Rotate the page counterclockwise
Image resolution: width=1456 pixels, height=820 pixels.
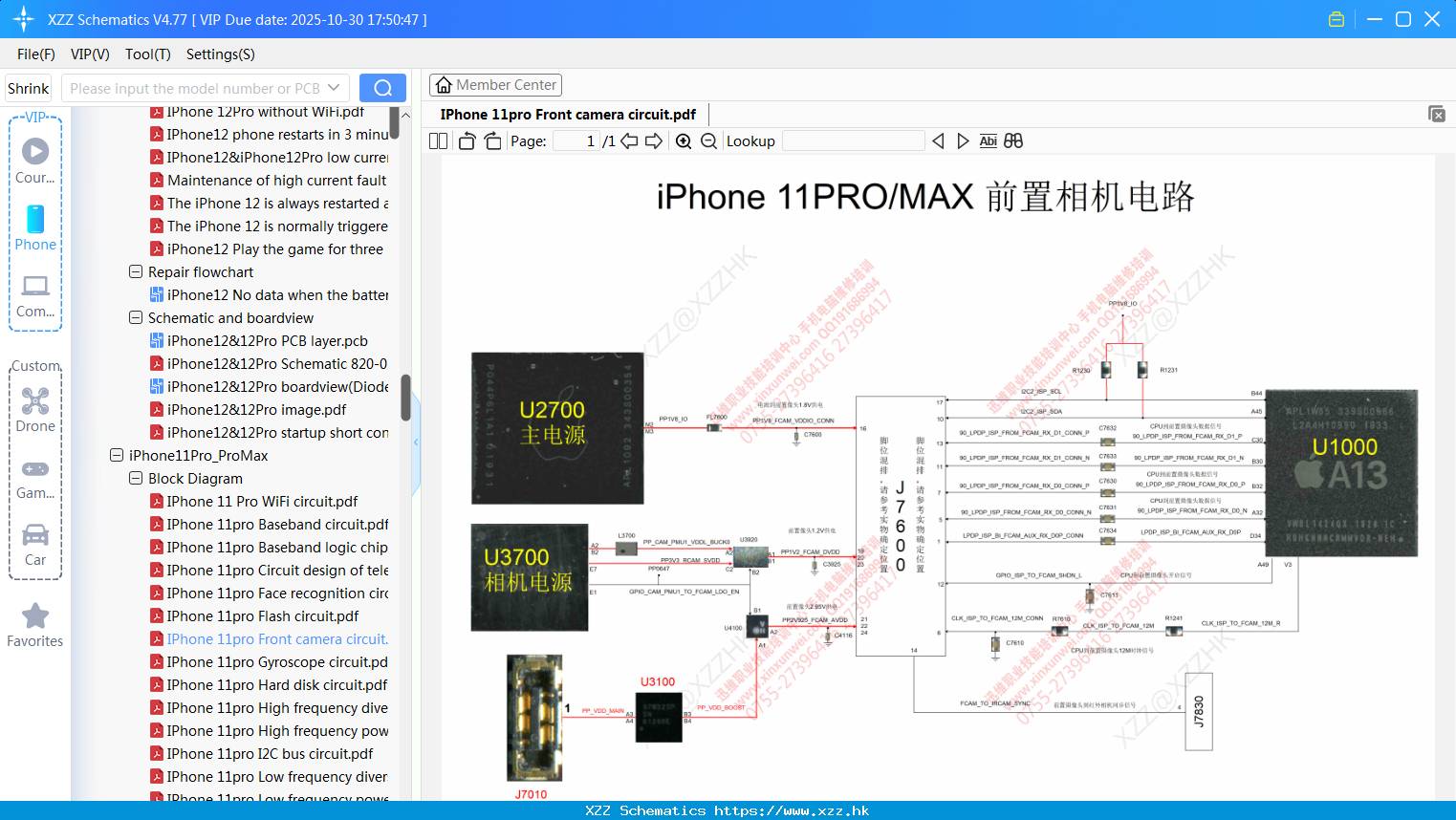click(467, 141)
